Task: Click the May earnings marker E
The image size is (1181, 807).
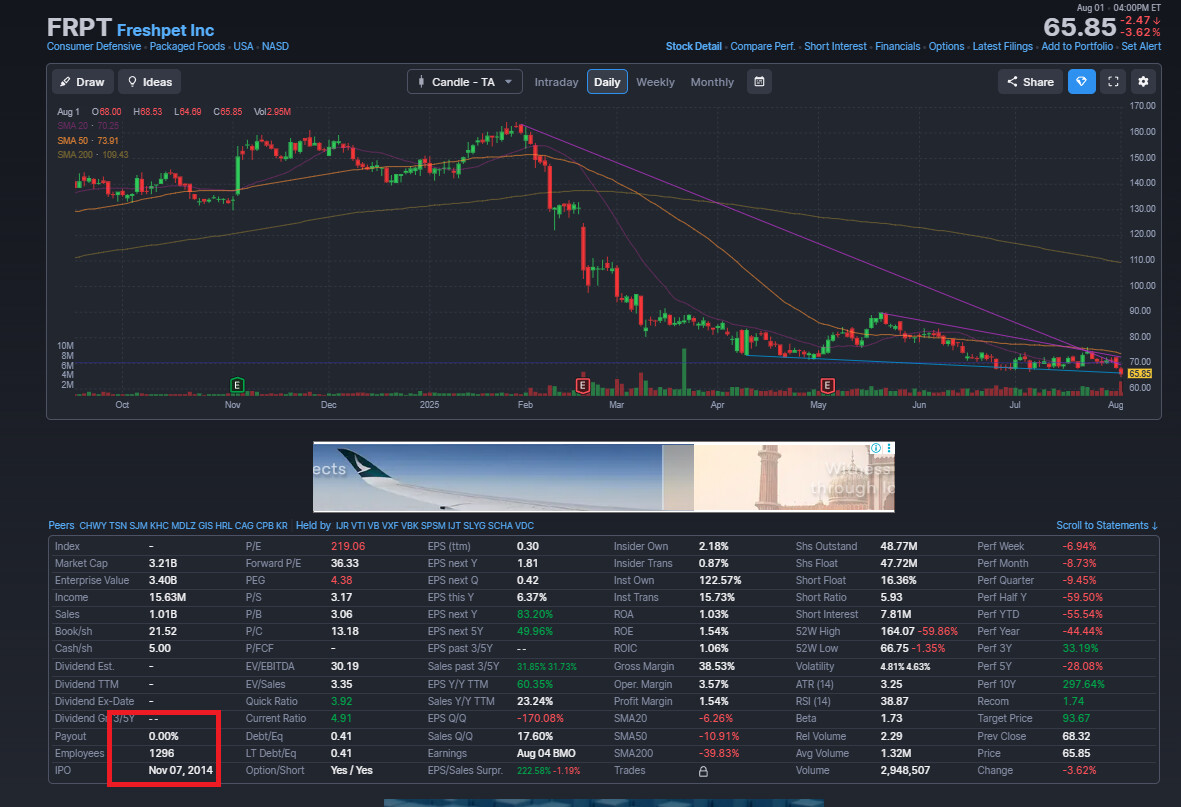Action: [827, 385]
